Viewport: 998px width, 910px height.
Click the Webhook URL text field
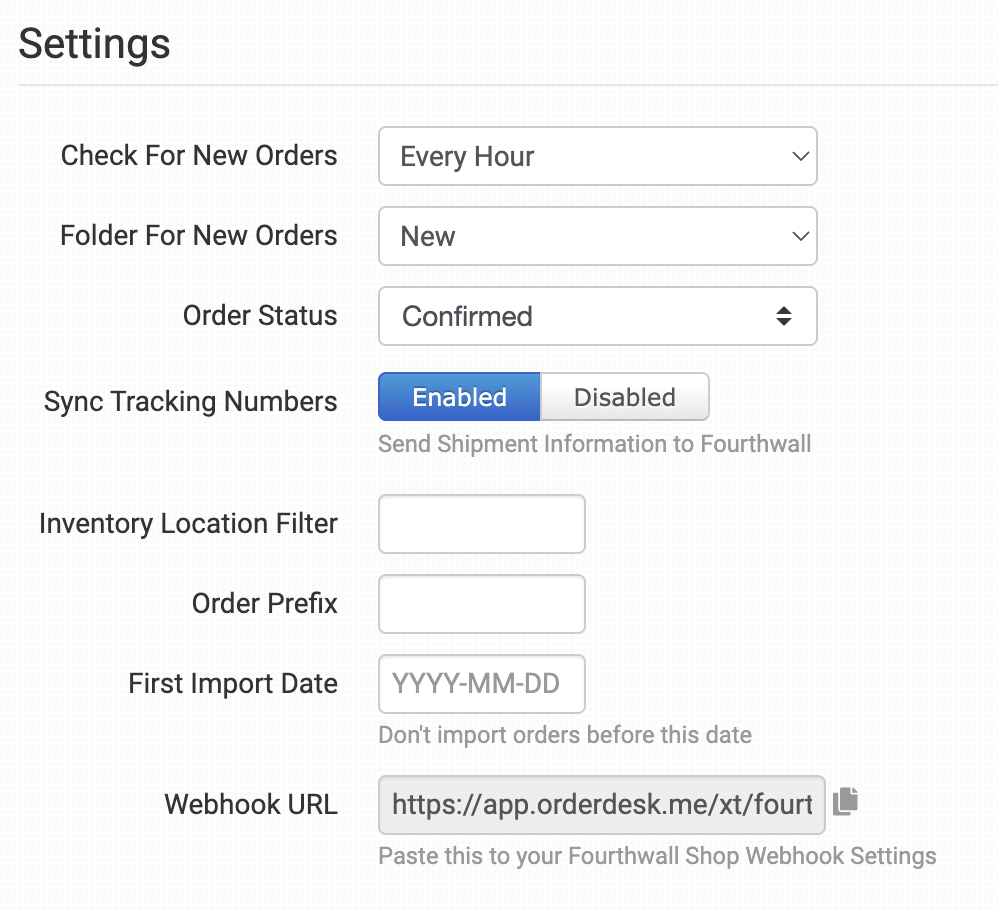pos(601,805)
